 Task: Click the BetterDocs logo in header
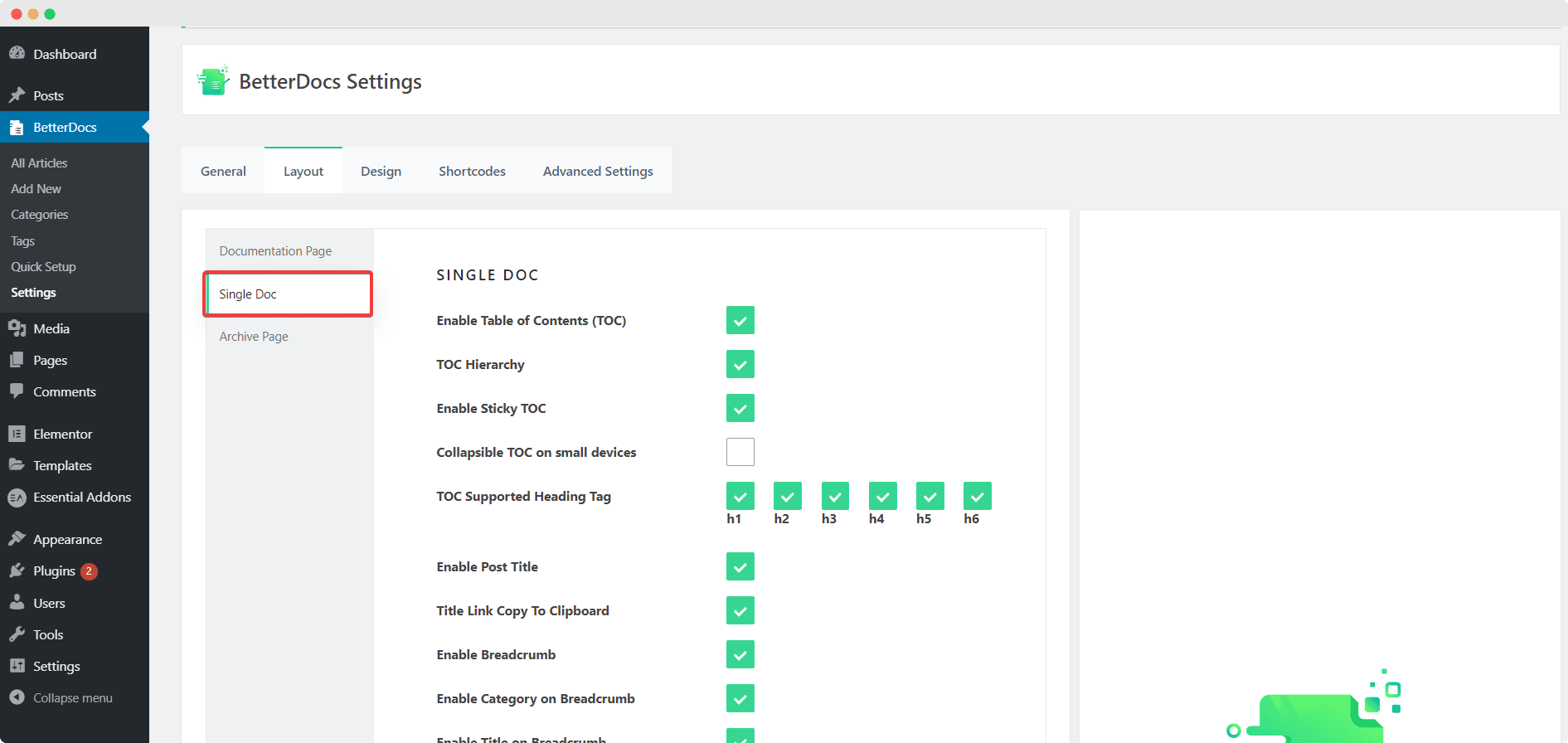coord(213,80)
